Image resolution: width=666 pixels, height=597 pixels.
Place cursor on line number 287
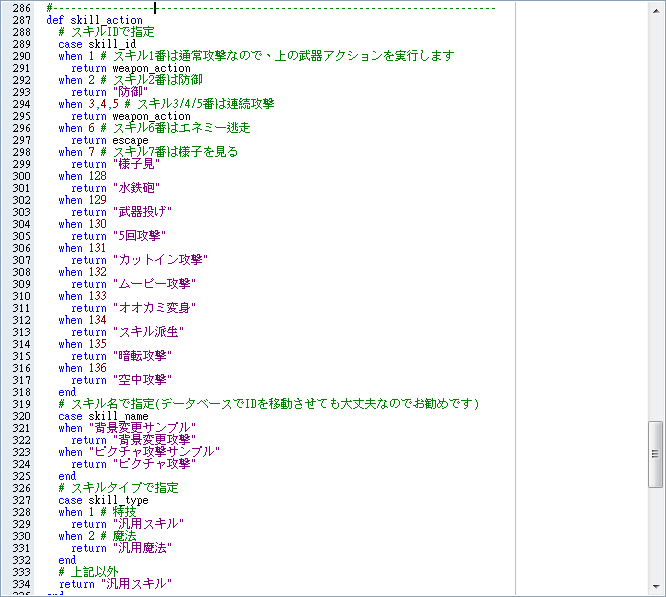pos(21,20)
